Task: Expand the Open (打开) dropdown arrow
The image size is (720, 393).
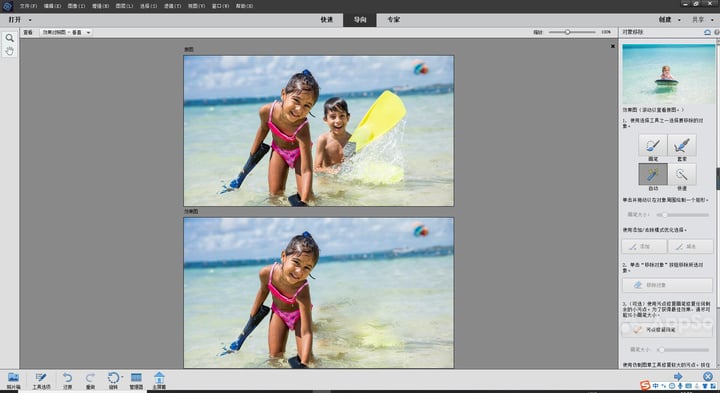Action: click(x=30, y=20)
